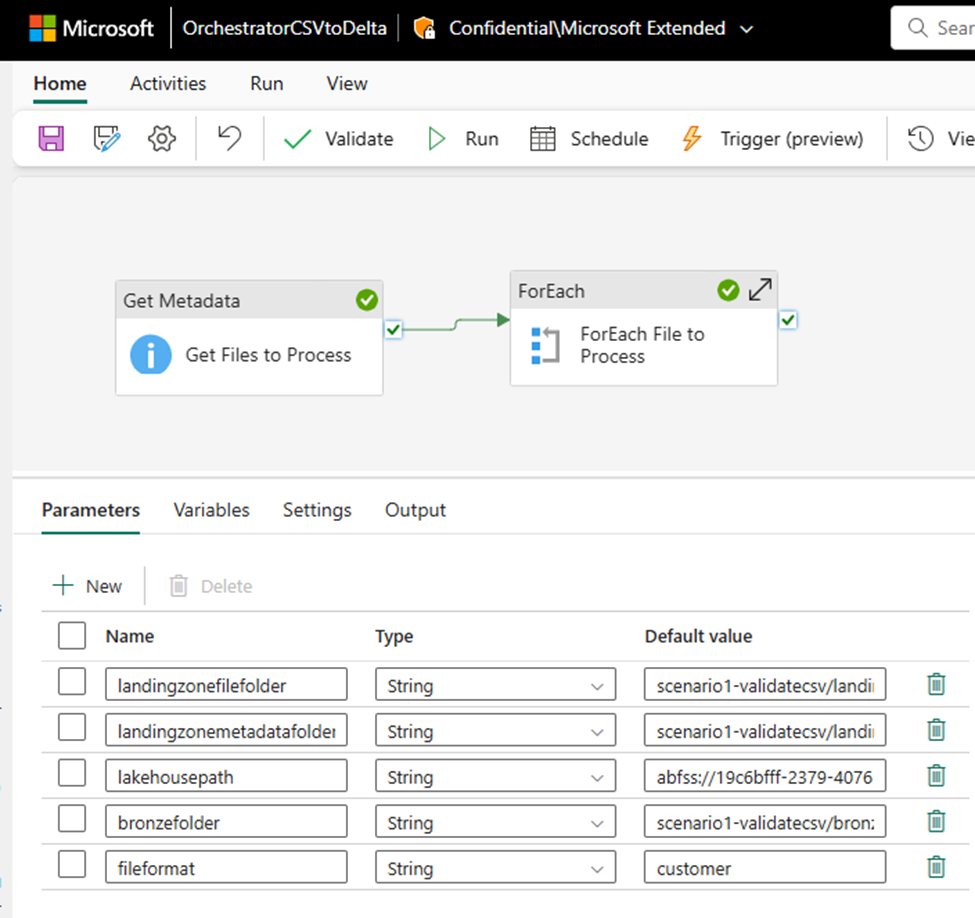
Task: Open the Variables tab
Action: pos(211,510)
